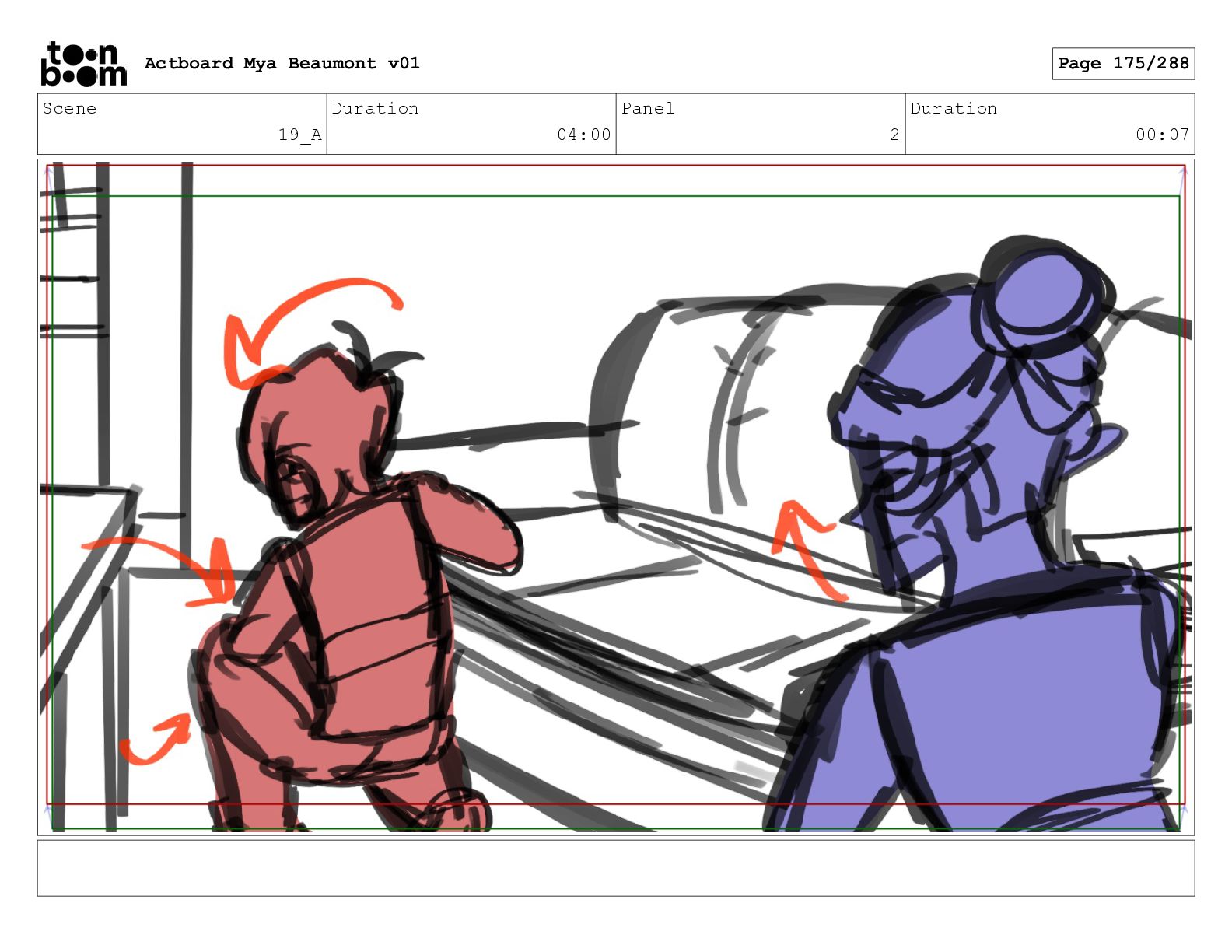Click the storyboard panel drawing
1232x952 pixels.
pos(615,497)
